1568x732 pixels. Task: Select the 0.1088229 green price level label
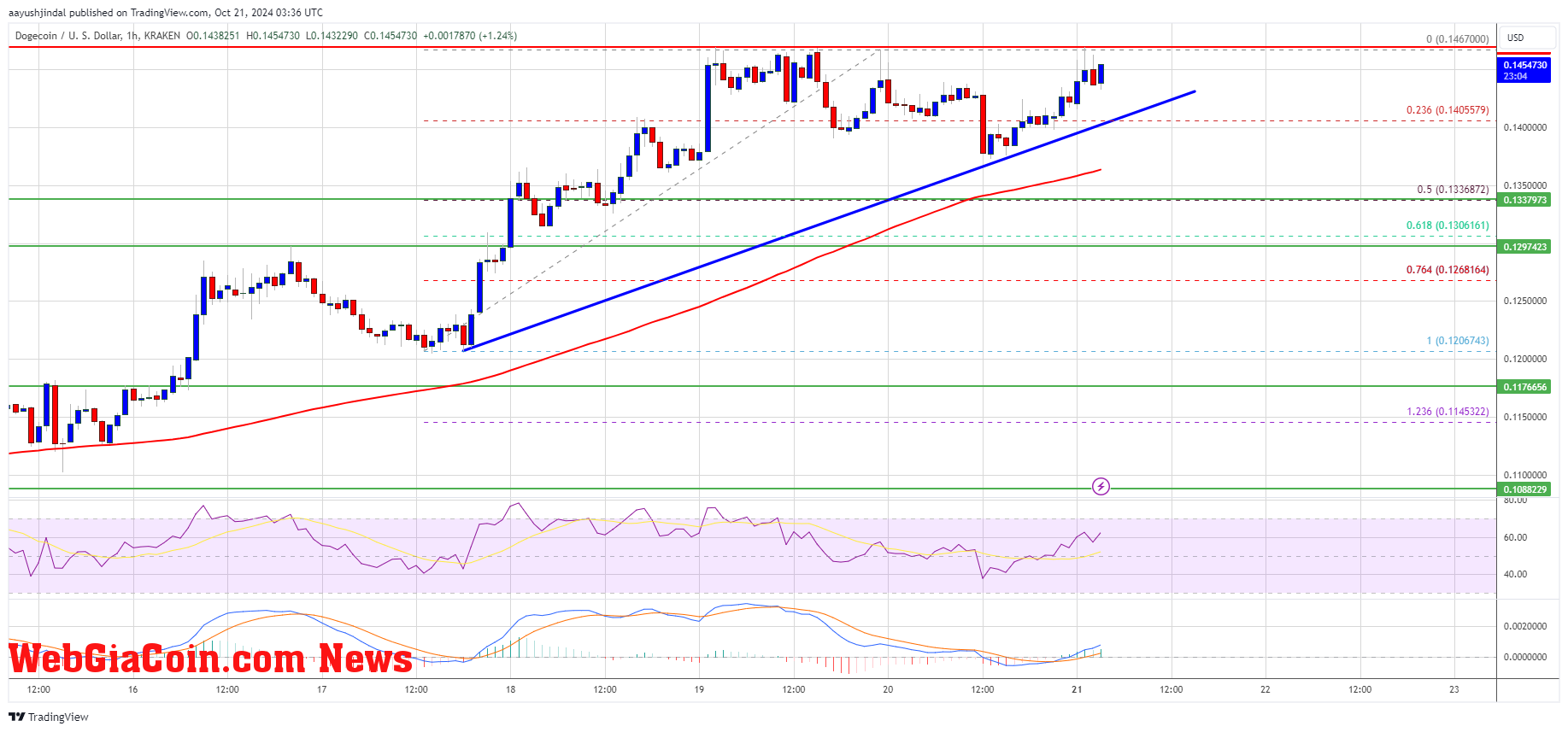point(1524,489)
